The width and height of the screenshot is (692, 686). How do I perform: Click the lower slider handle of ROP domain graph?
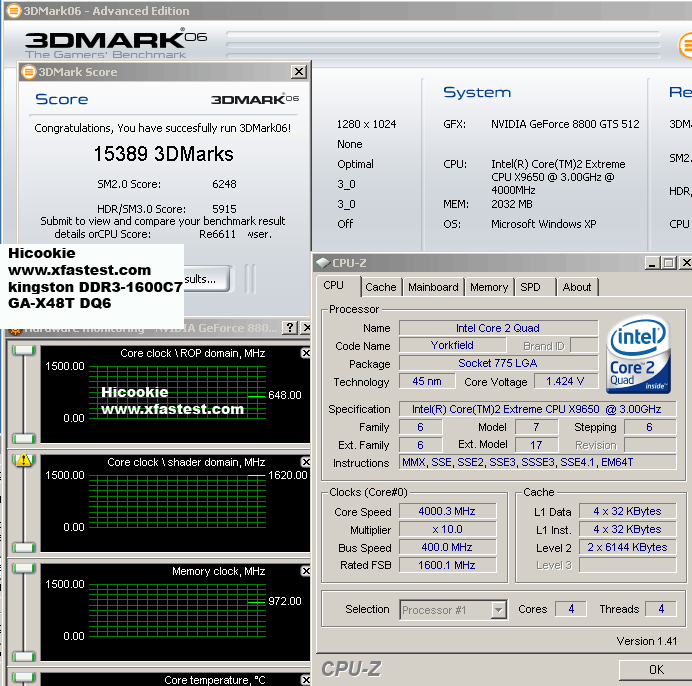pyautogui.click(x=24, y=438)
